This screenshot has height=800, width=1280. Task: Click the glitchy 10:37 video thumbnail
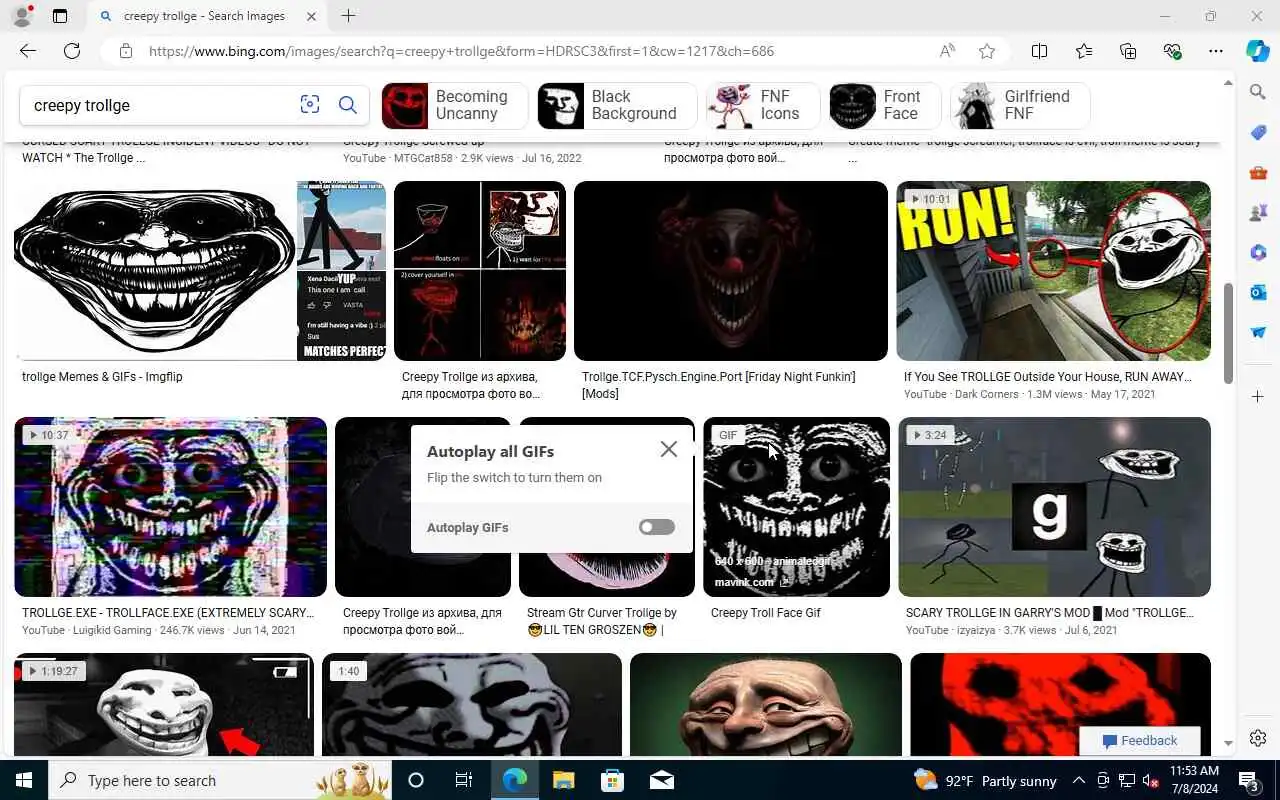click(170, 507)
